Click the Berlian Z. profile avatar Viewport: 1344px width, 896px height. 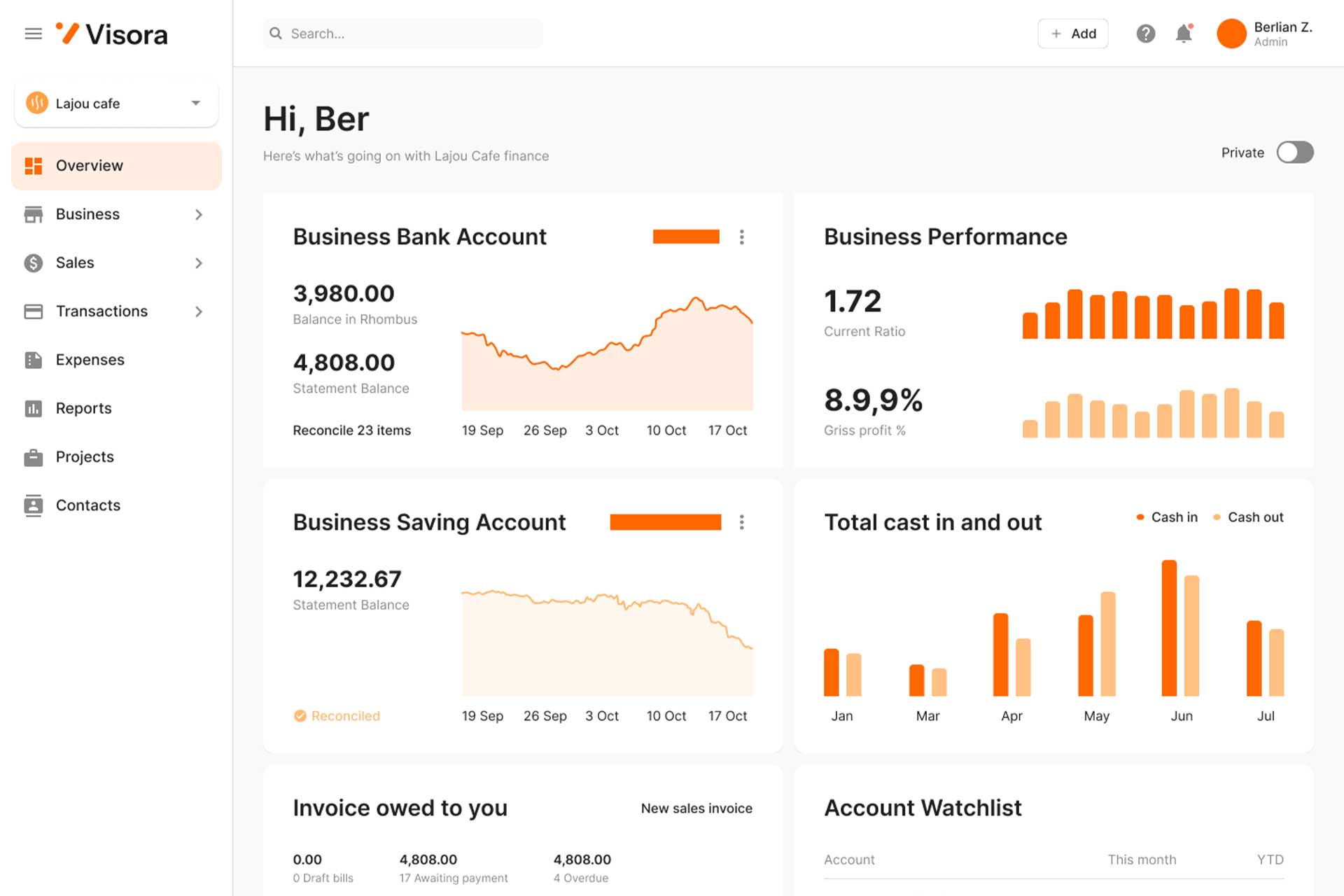pos(1231,34)
